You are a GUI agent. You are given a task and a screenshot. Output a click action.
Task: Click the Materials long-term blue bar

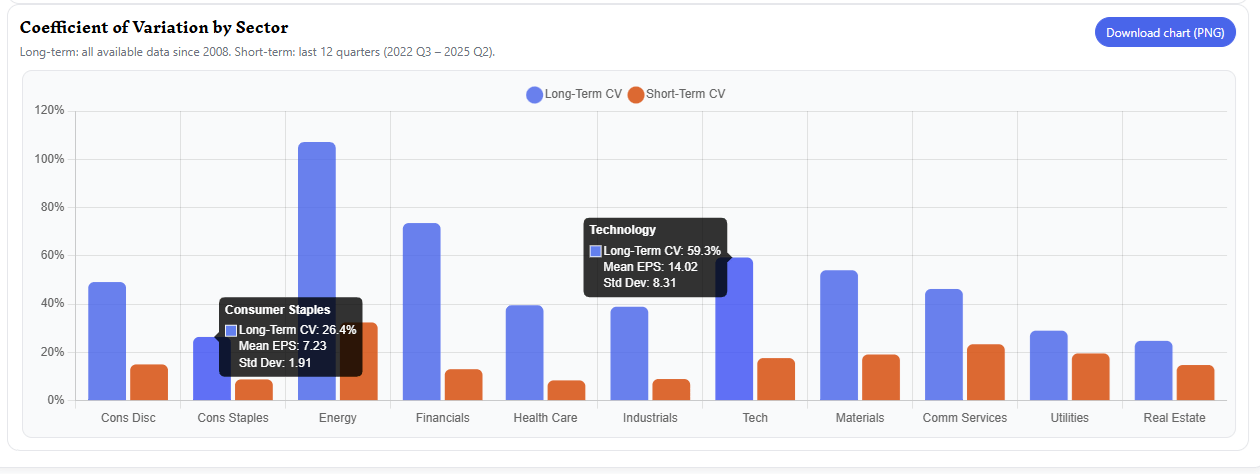tap(839, 335)
